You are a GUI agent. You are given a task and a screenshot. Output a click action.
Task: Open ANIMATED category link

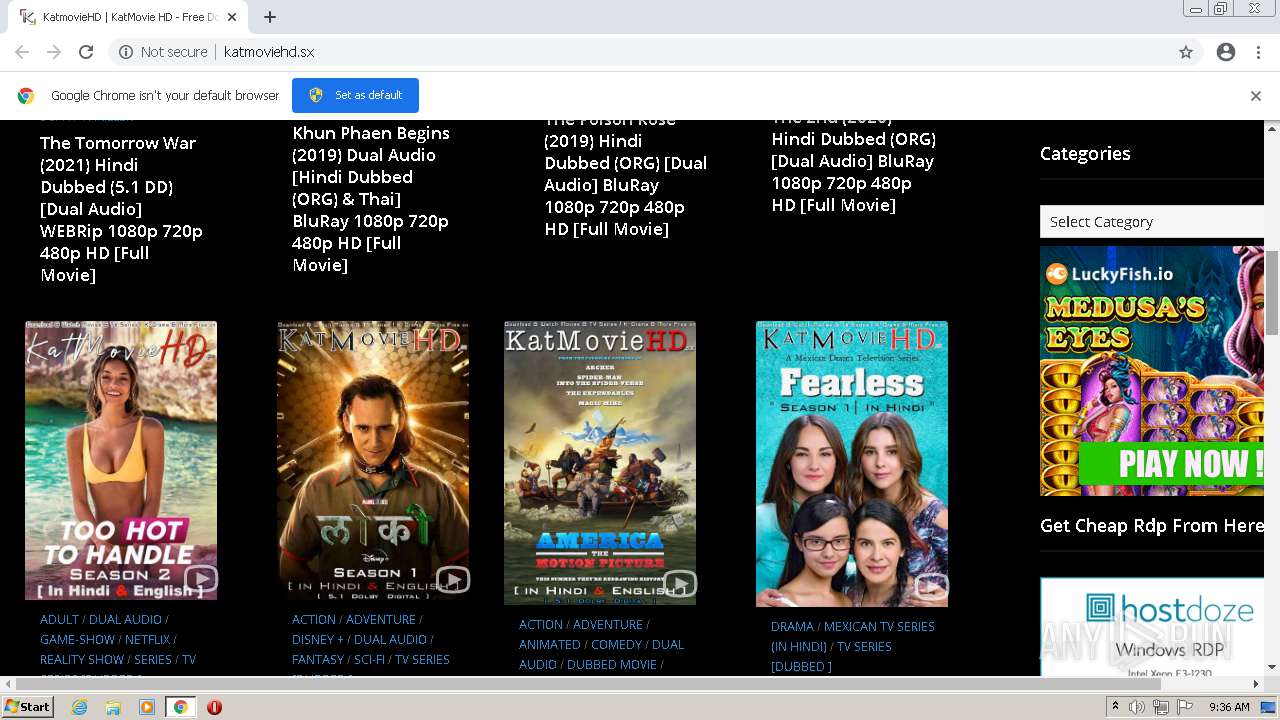(549, 645)
